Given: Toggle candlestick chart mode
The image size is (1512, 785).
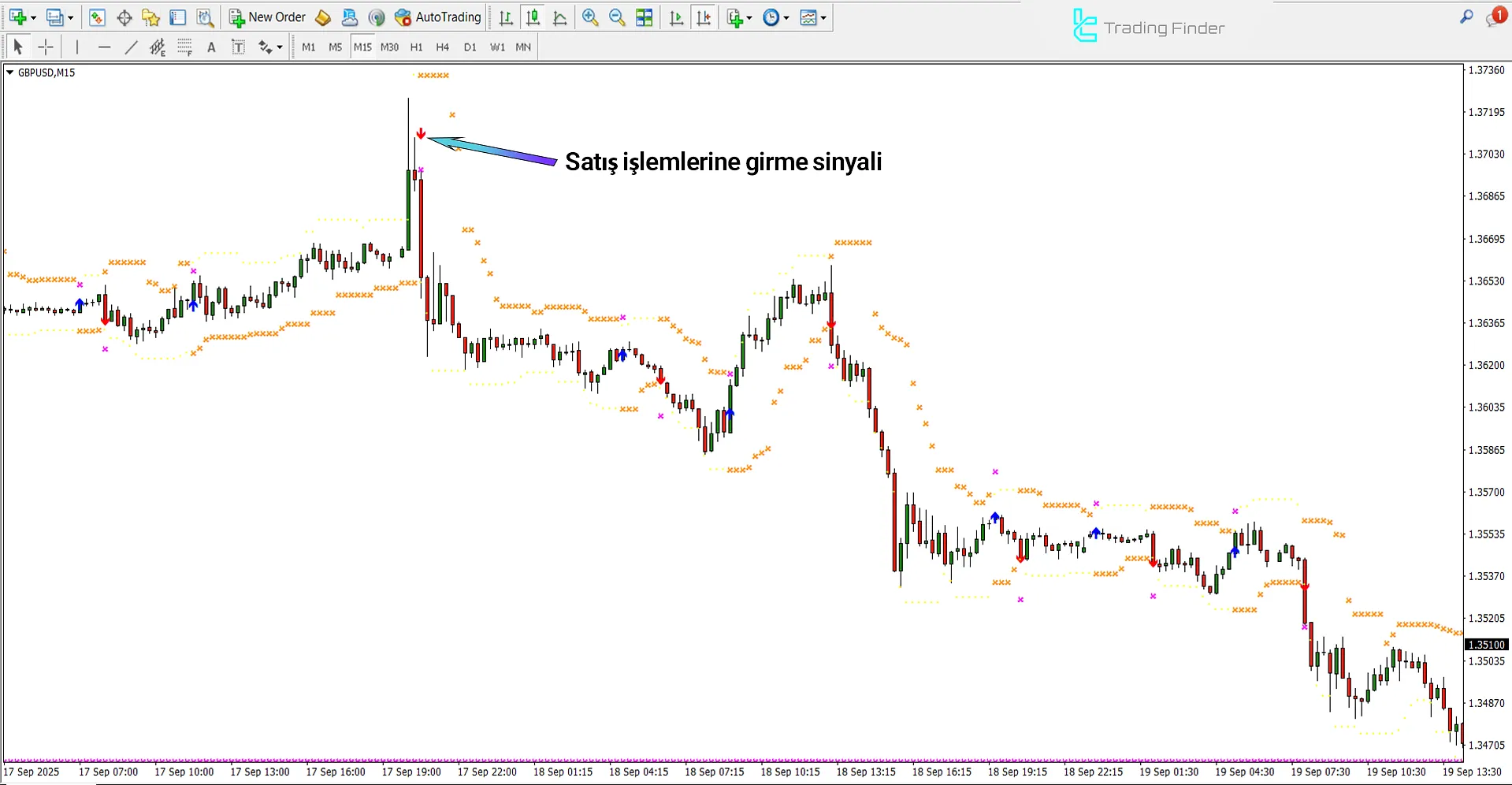Looking at the screenshot, I should pyautogui.click(x=533, y=17).
